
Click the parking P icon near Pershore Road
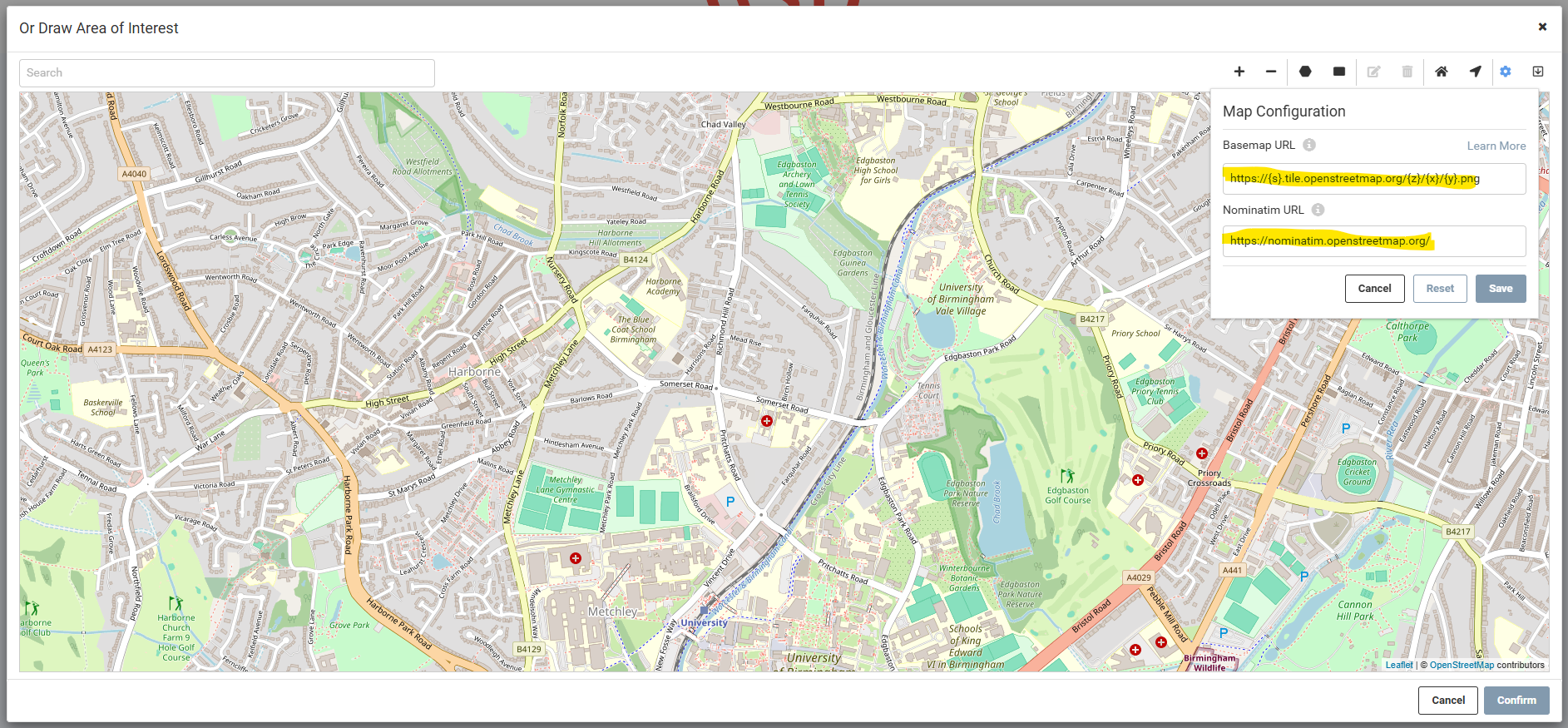(1346, 428)
